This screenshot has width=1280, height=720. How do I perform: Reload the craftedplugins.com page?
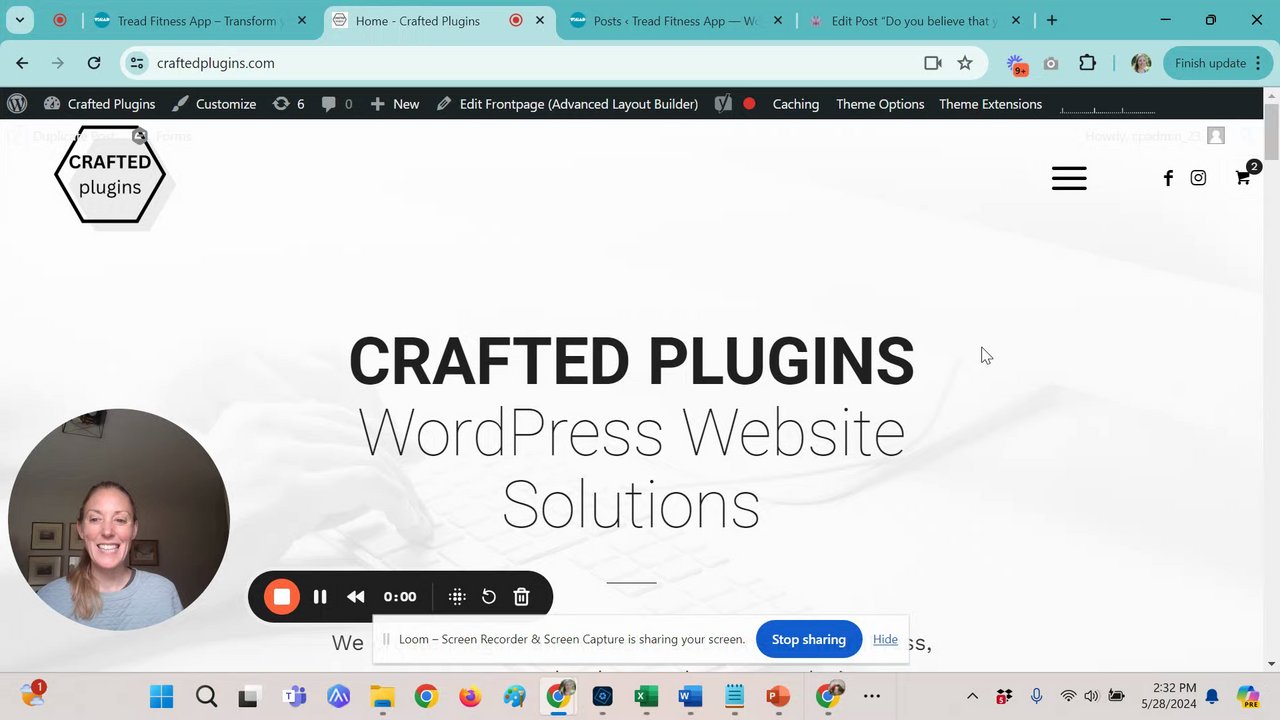tap(94, 63)
